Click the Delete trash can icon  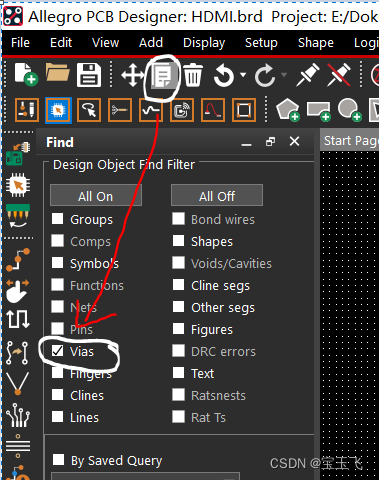coord(193,75)
